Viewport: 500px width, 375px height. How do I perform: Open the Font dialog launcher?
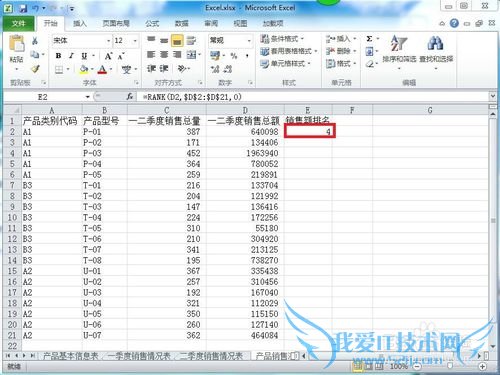click(136, 82)
